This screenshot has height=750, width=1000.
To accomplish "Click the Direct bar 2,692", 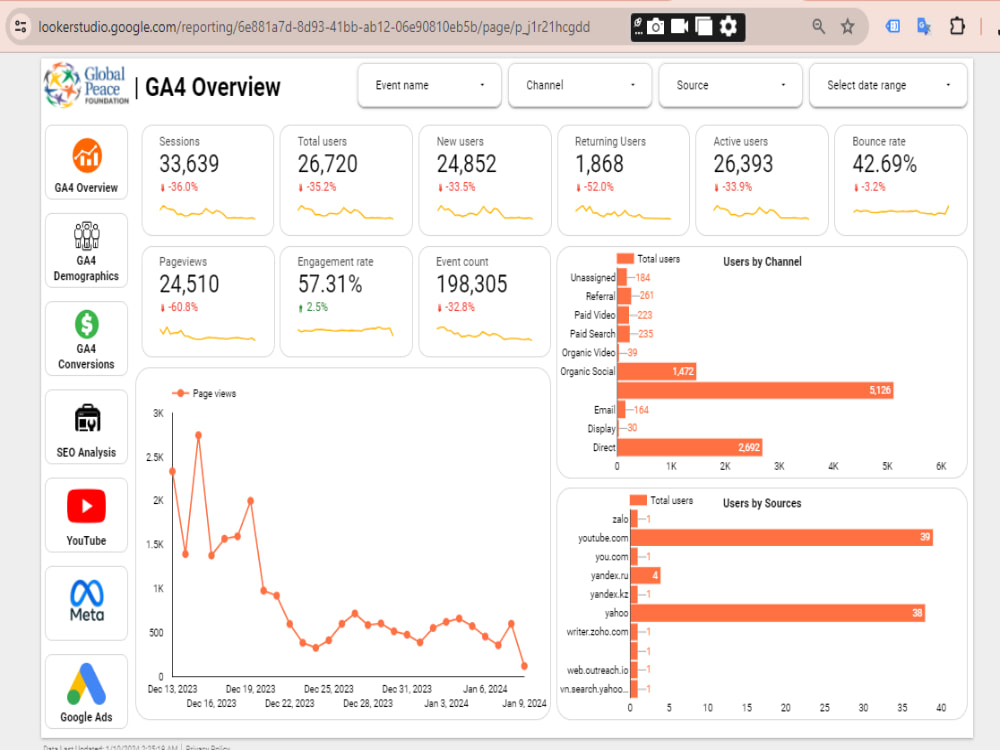I will pyautogui.click(x=689, y=447).
